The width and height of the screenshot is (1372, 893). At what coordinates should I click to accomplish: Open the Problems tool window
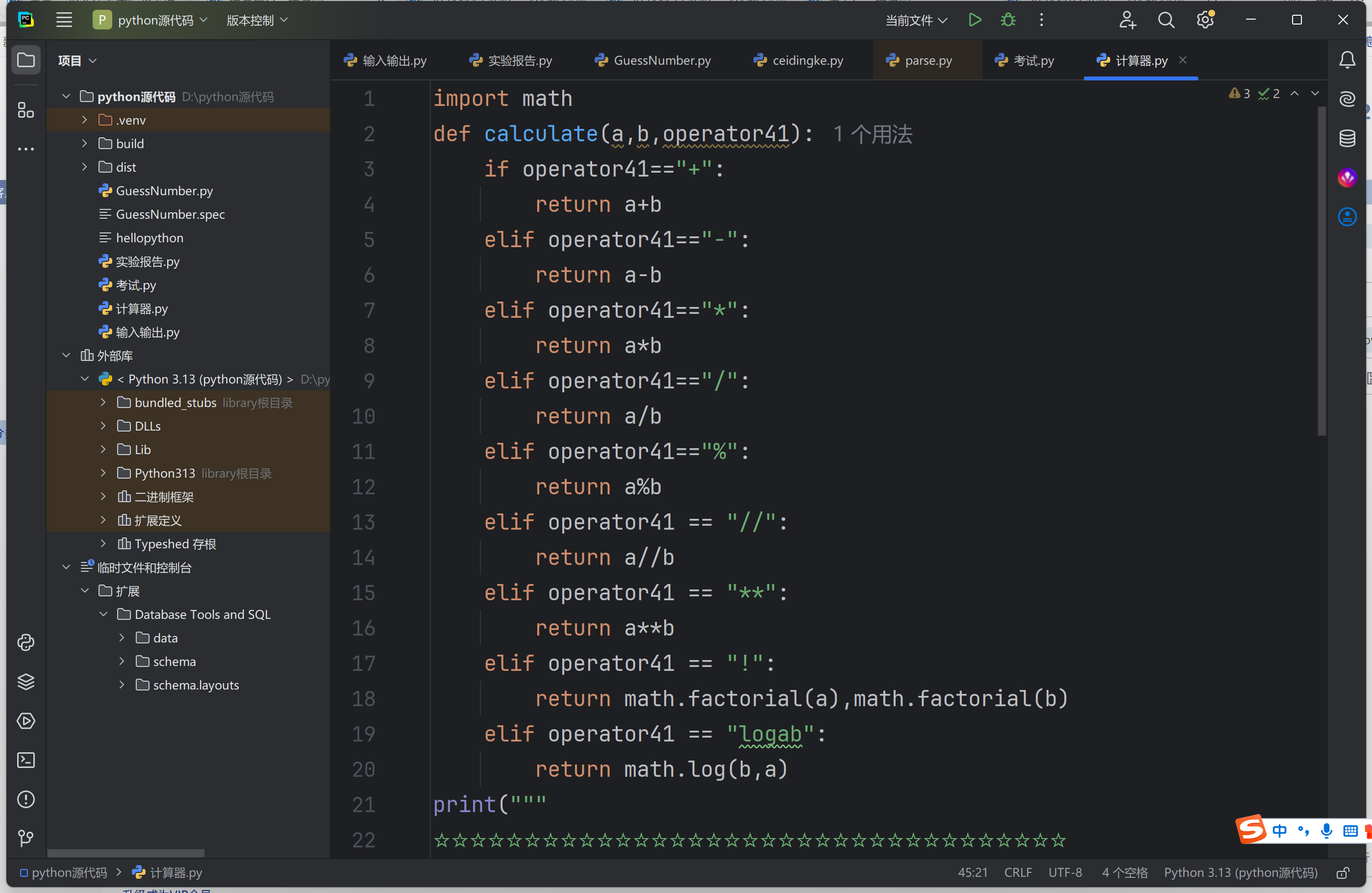point(26,799)
